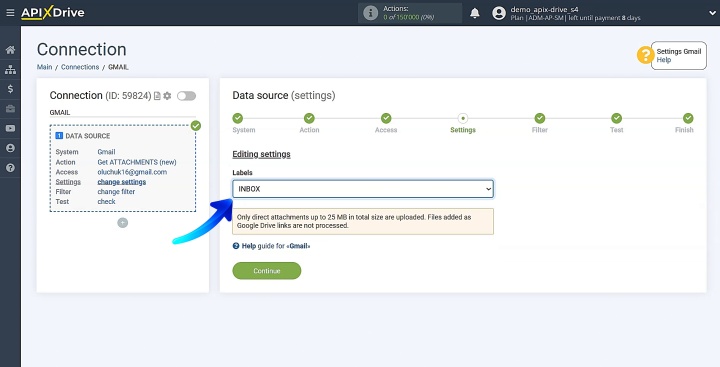Image resolution: width=720 pixels, height=367 pixels.
Task: Go to the Test step
Action: (616, 119)
